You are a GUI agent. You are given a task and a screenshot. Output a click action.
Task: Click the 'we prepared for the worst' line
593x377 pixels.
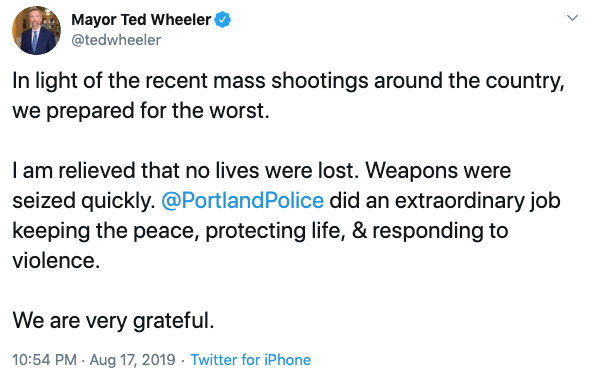click(141, 110)
